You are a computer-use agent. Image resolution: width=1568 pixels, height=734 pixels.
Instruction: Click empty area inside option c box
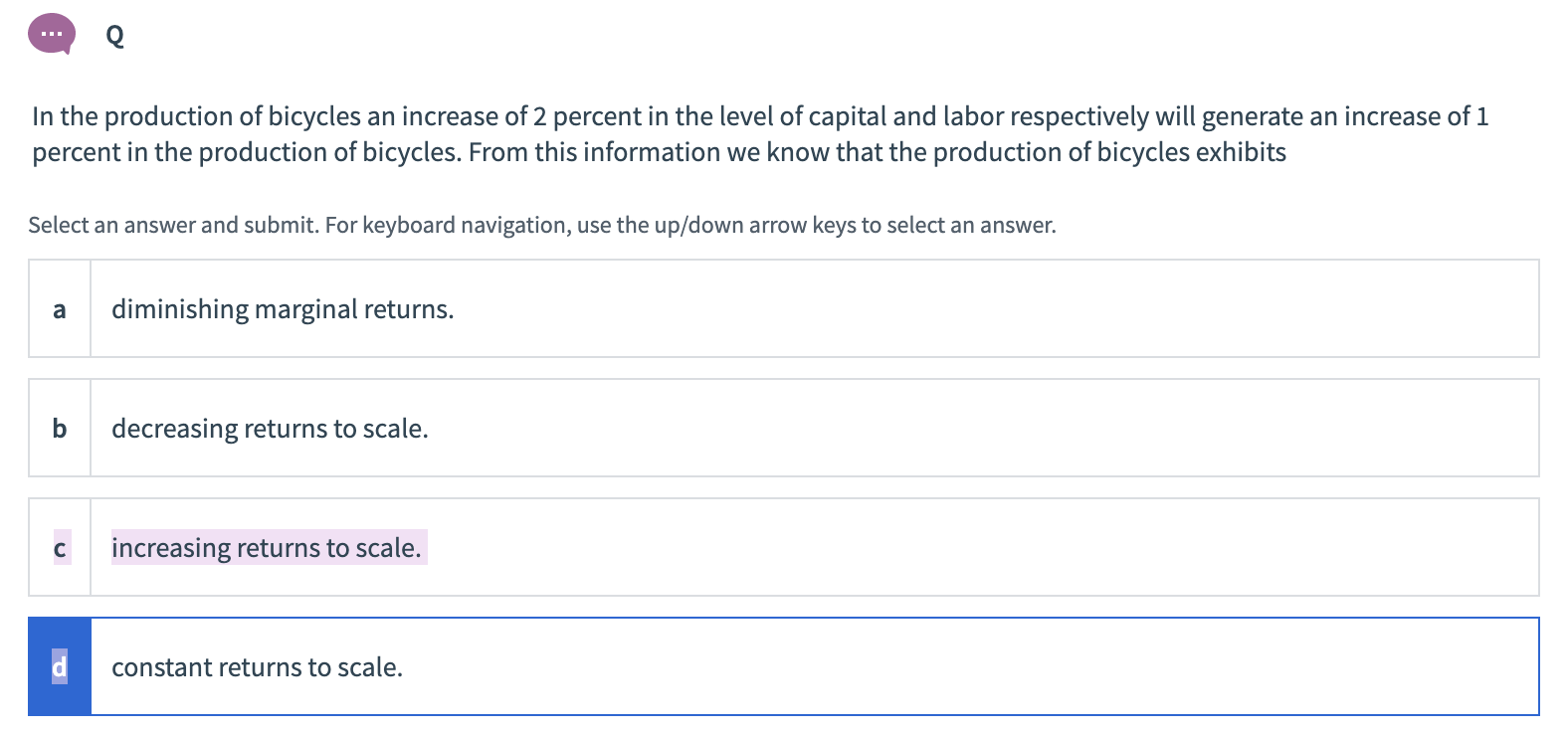tap(995, 547)
